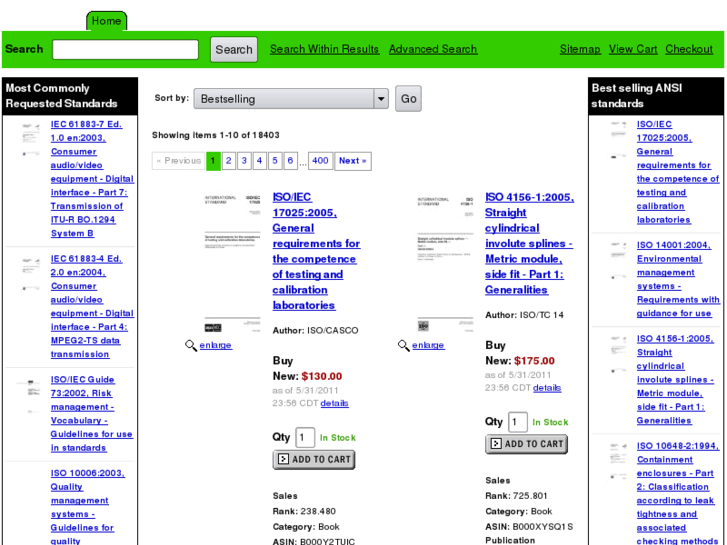The height and width of the screenshot is (545, 727).
Task: Open IEC 61883-4 Ed. 2.0 sidebar link
Action: tap(92, 307)
